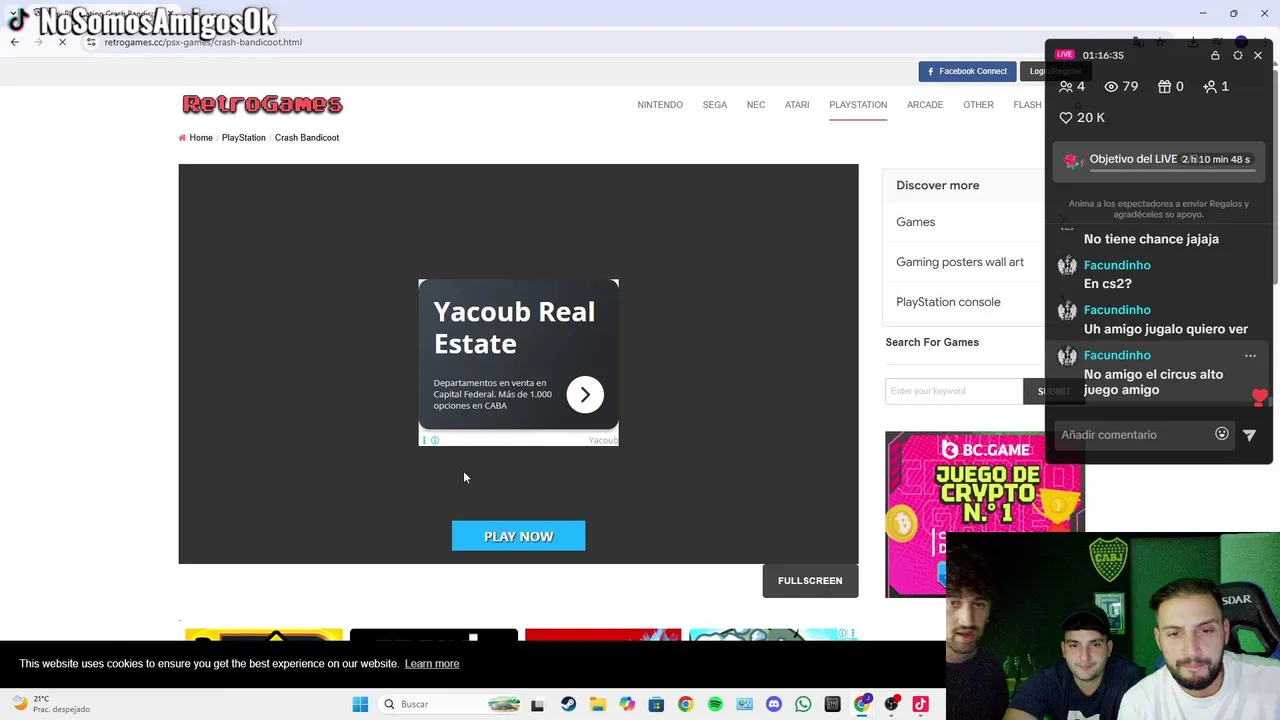This screenshot has width=1280, height=720.
Task: Toggle the TikTok LIVE panel lock
Action: point(1215,56)
